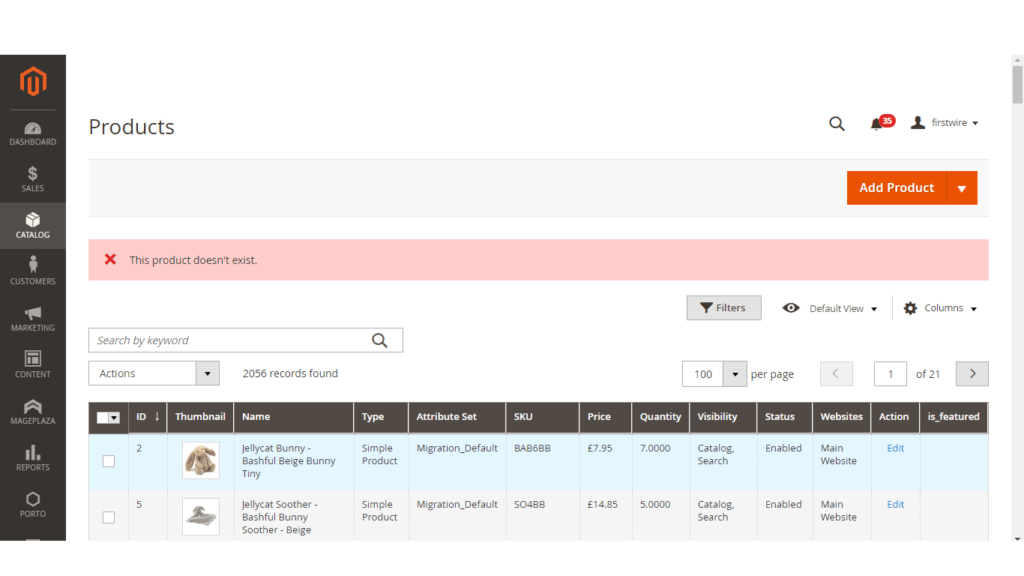Viewport: 1024px width, 576px height.
Task: Sort by Type column header
Action: pos(381,417)
